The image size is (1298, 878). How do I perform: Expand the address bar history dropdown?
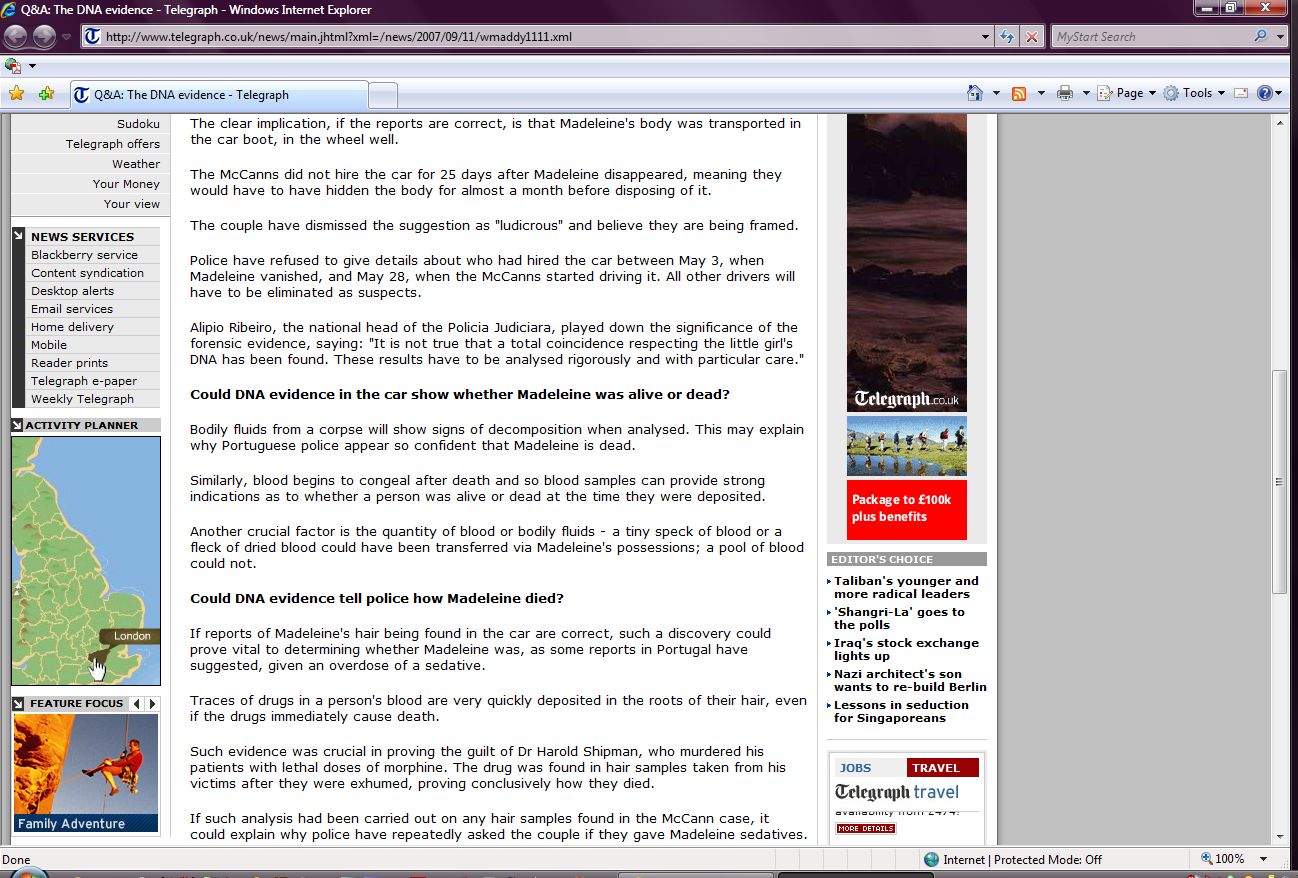[986, 37]
